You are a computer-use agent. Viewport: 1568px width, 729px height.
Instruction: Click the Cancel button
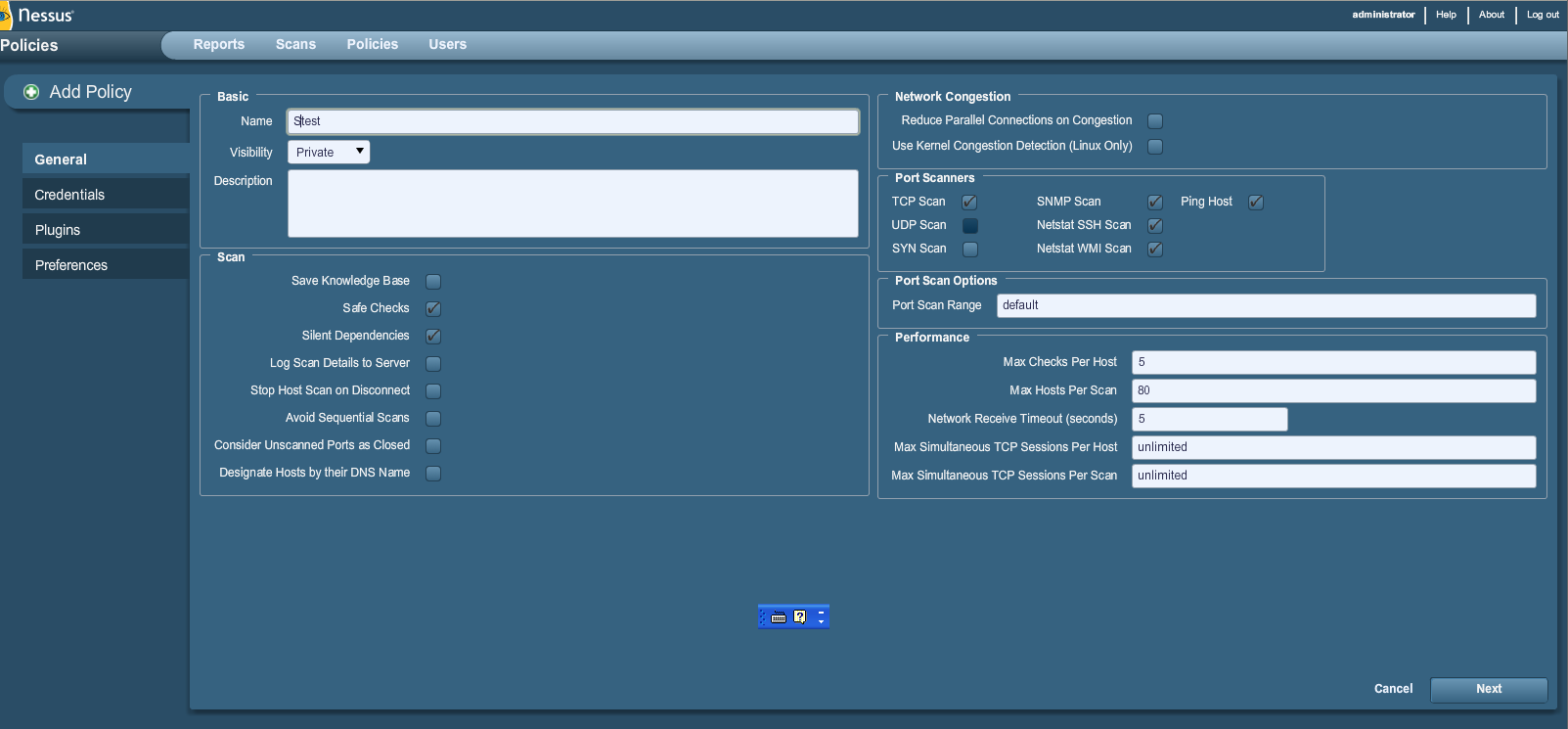1393,689
